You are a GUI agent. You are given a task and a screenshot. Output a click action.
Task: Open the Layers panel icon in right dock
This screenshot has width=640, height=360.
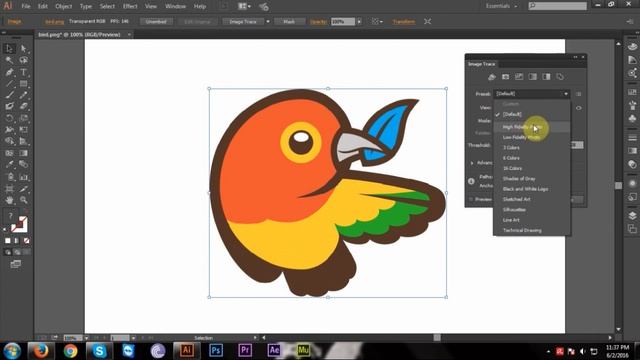point(632,215)
